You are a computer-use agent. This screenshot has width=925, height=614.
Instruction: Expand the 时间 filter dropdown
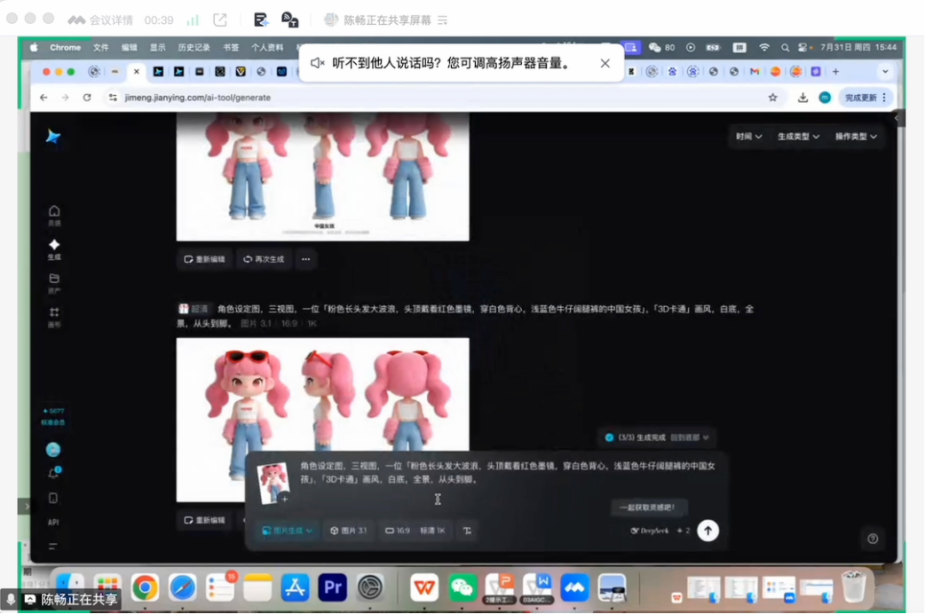(x=749, y=137)
